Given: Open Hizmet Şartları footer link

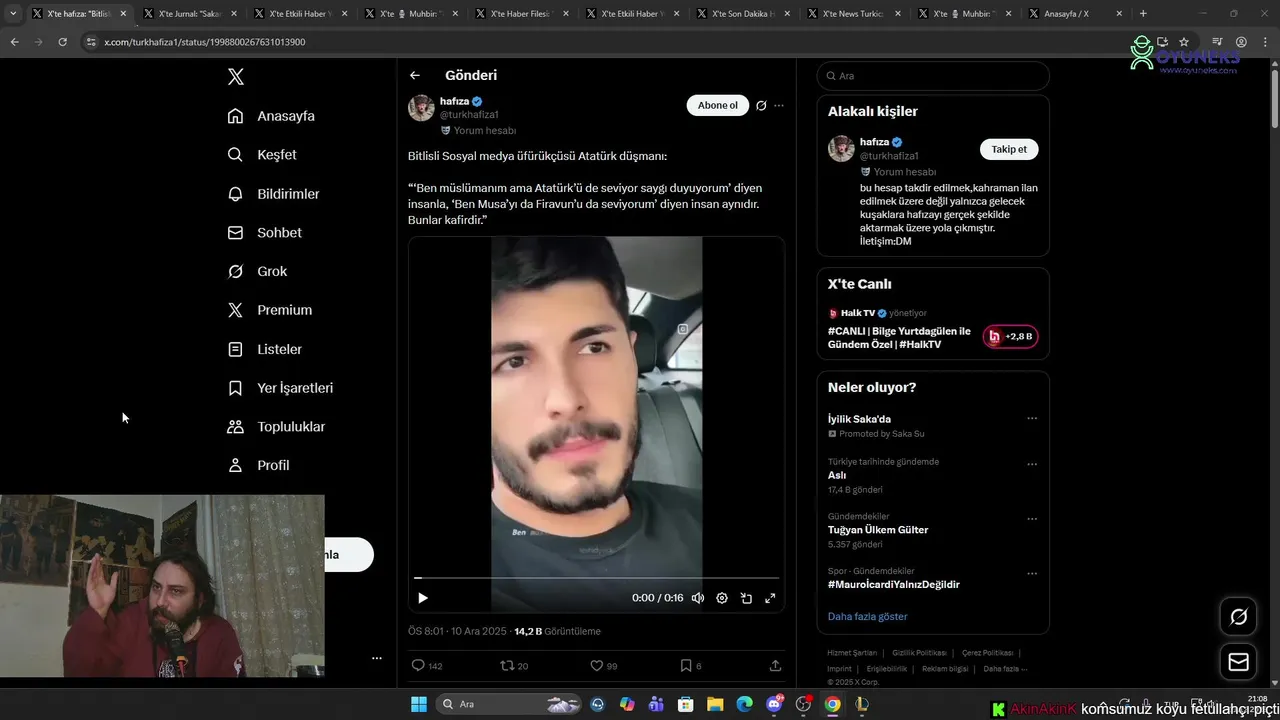Looking at the screenshot, I should (x=852, y=653).
